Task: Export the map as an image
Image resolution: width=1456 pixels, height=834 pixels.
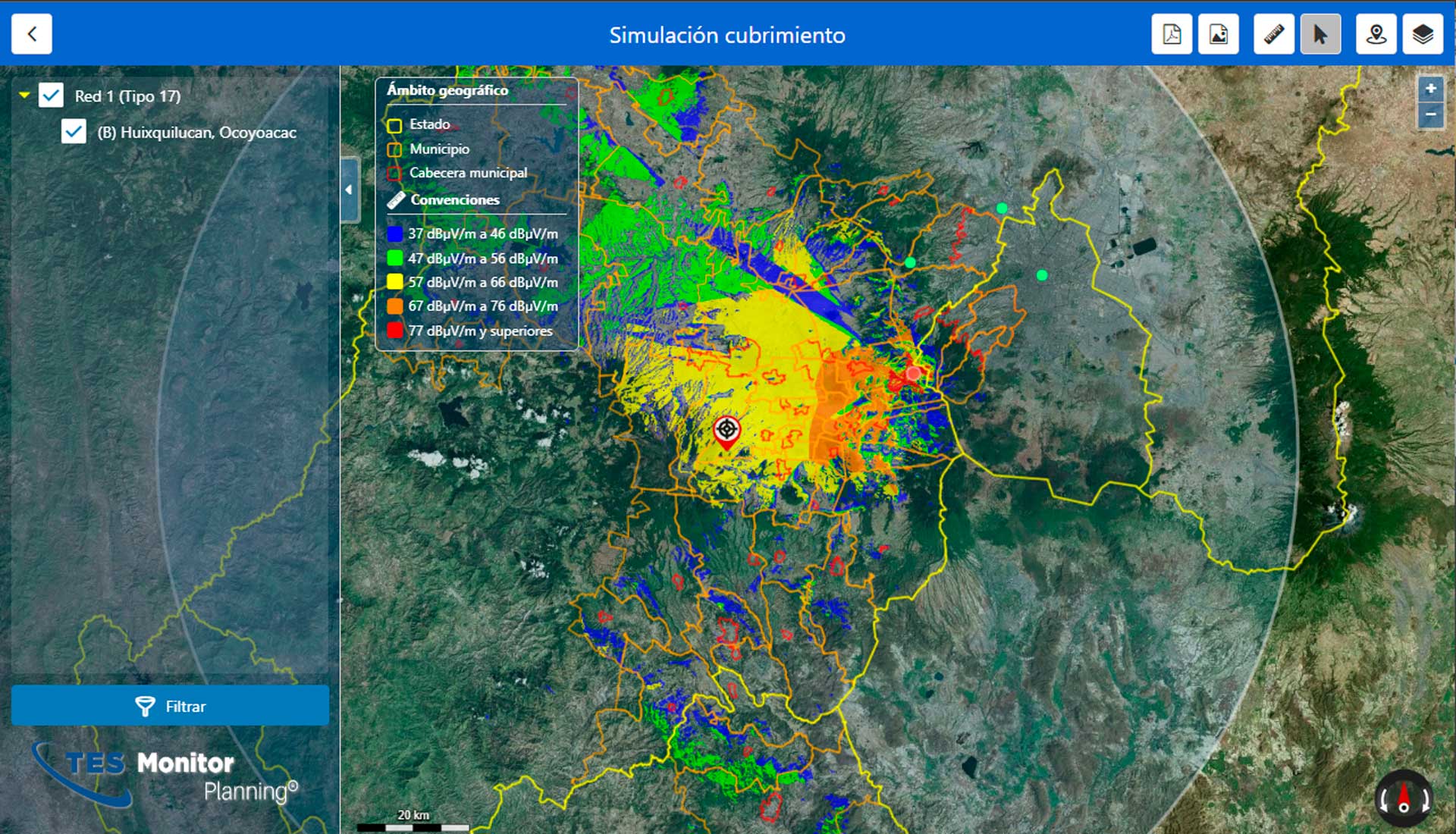Action: pyautogui.click(x=1219, y=34)
